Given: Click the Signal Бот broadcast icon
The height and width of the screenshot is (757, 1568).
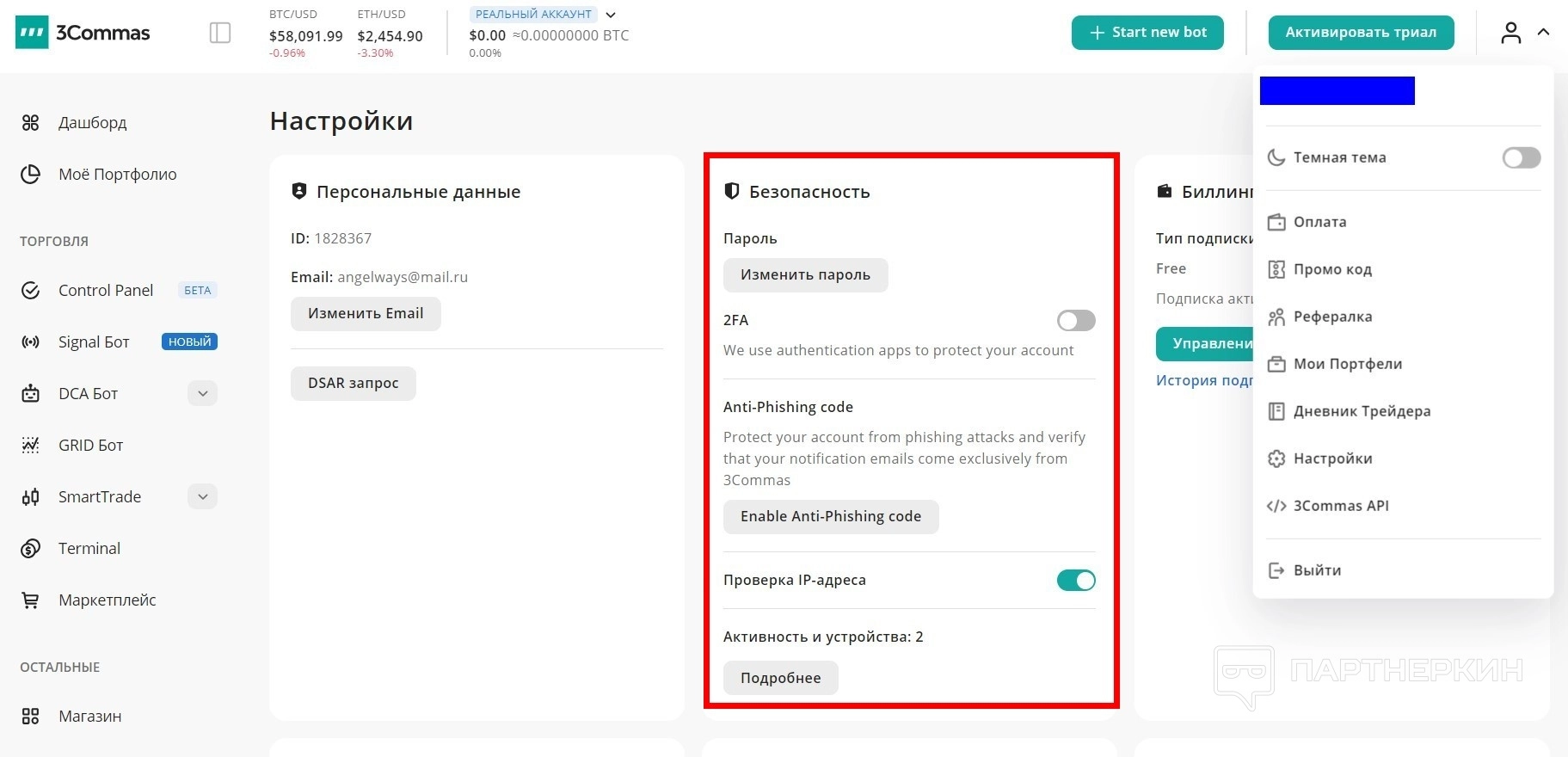Looking at the screenshot, I should pos(31,342).
